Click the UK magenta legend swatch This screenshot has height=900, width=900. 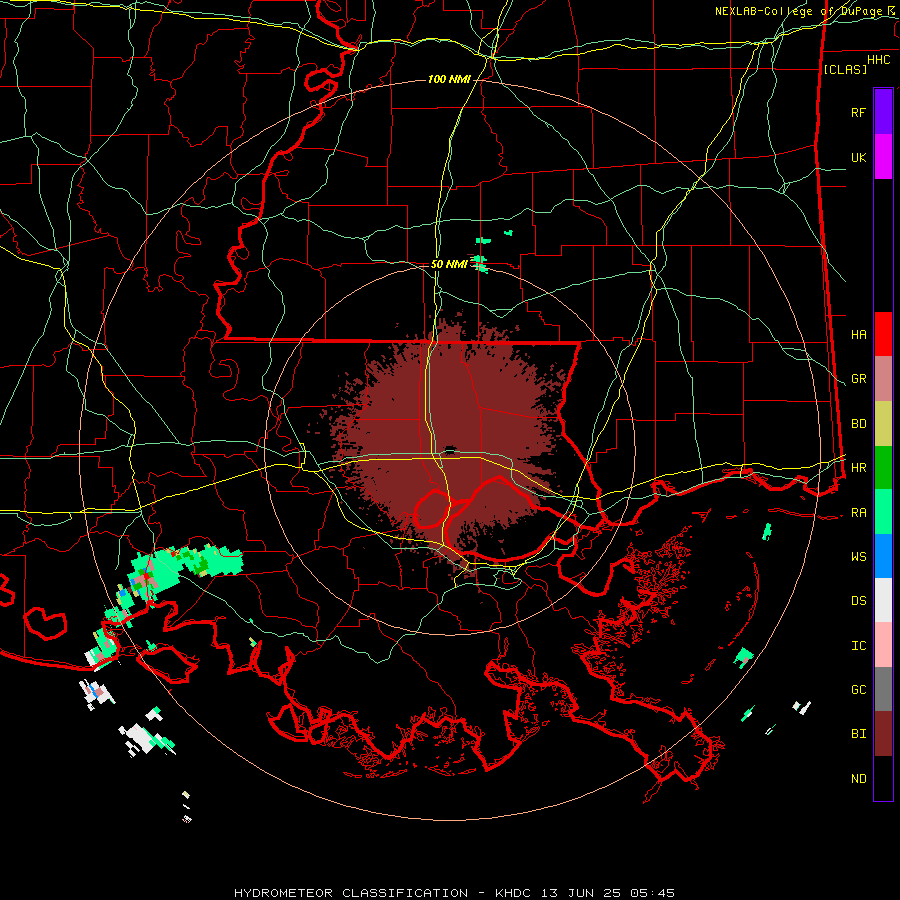click(883, 157)
